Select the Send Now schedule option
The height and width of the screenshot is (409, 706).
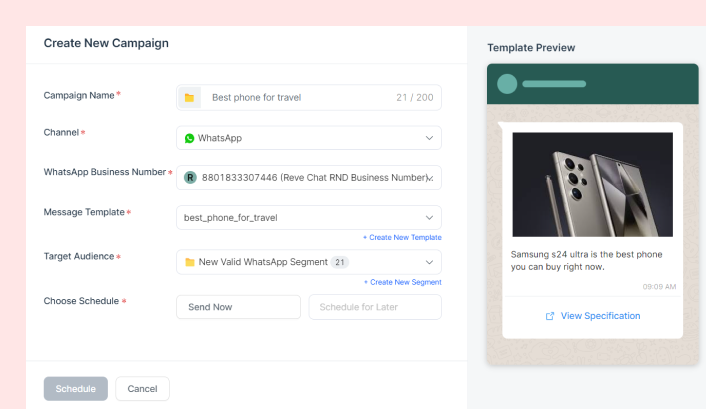point(238,307)
